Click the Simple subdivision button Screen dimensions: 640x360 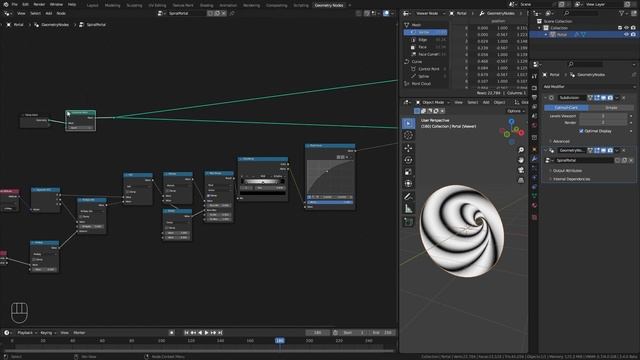tap(611, 107)
